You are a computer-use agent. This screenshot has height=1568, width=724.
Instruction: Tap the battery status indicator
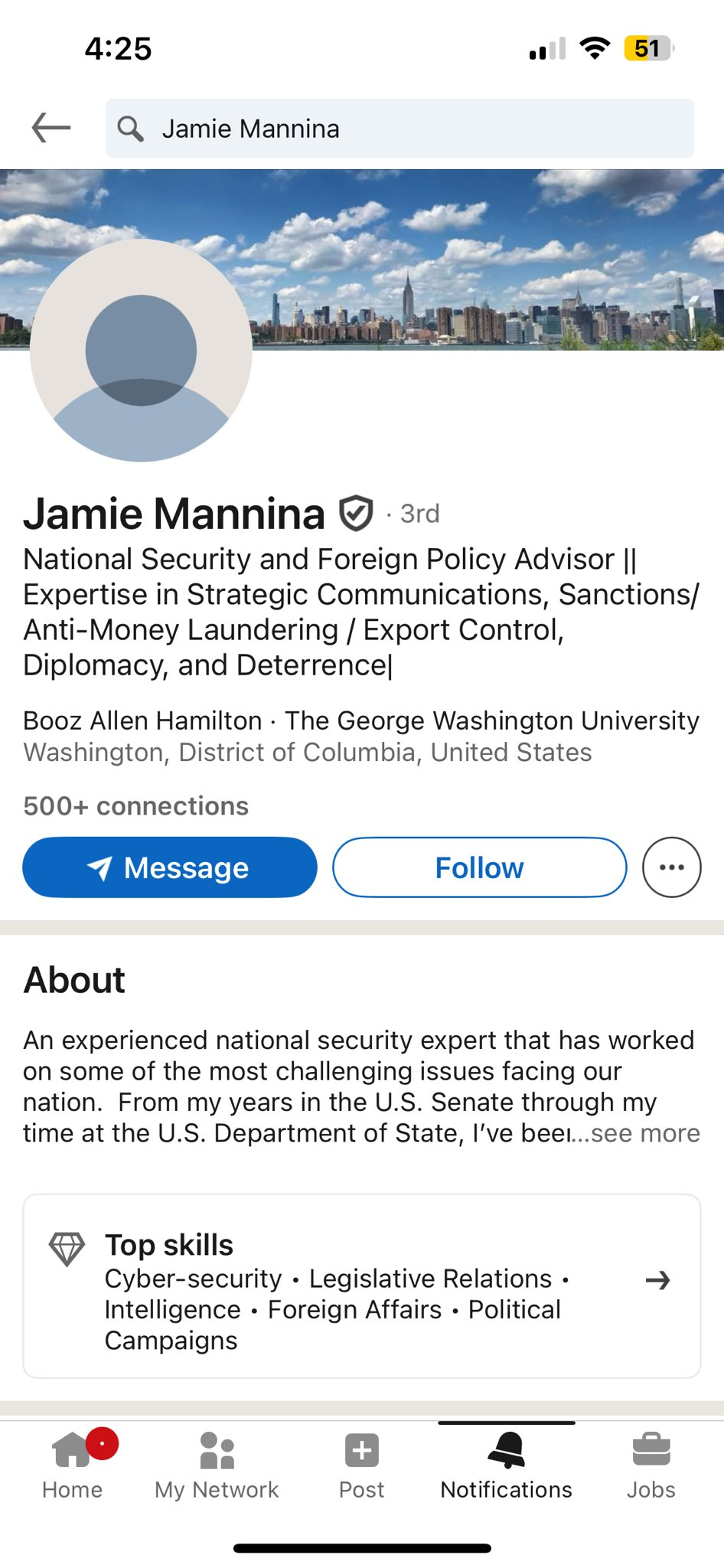tap(648, 48)
